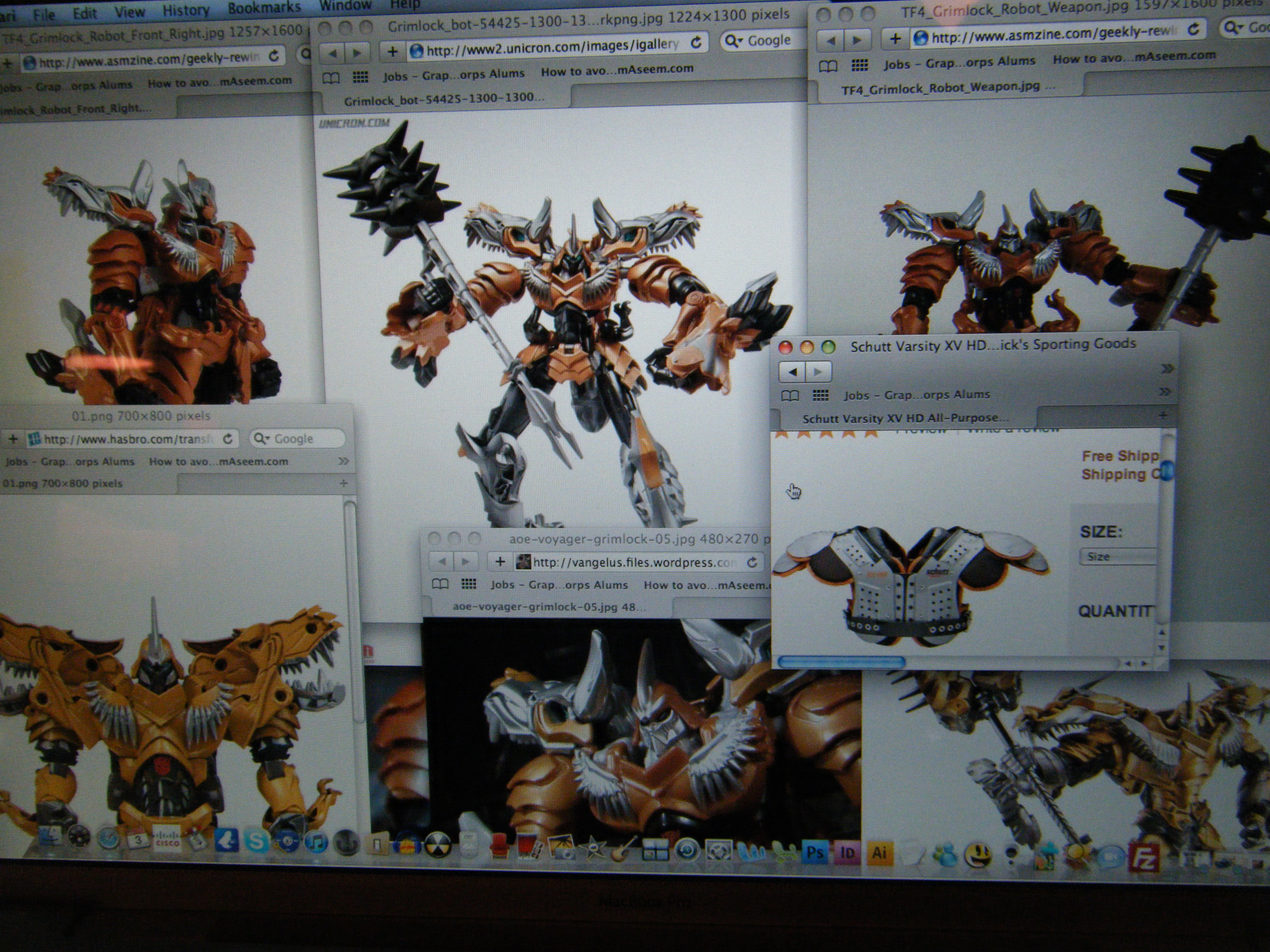This screenshot has width=1270, height=952.
Task: Open the Bookmarks menu
Action: pyautogui.click(x=264, y=7)
